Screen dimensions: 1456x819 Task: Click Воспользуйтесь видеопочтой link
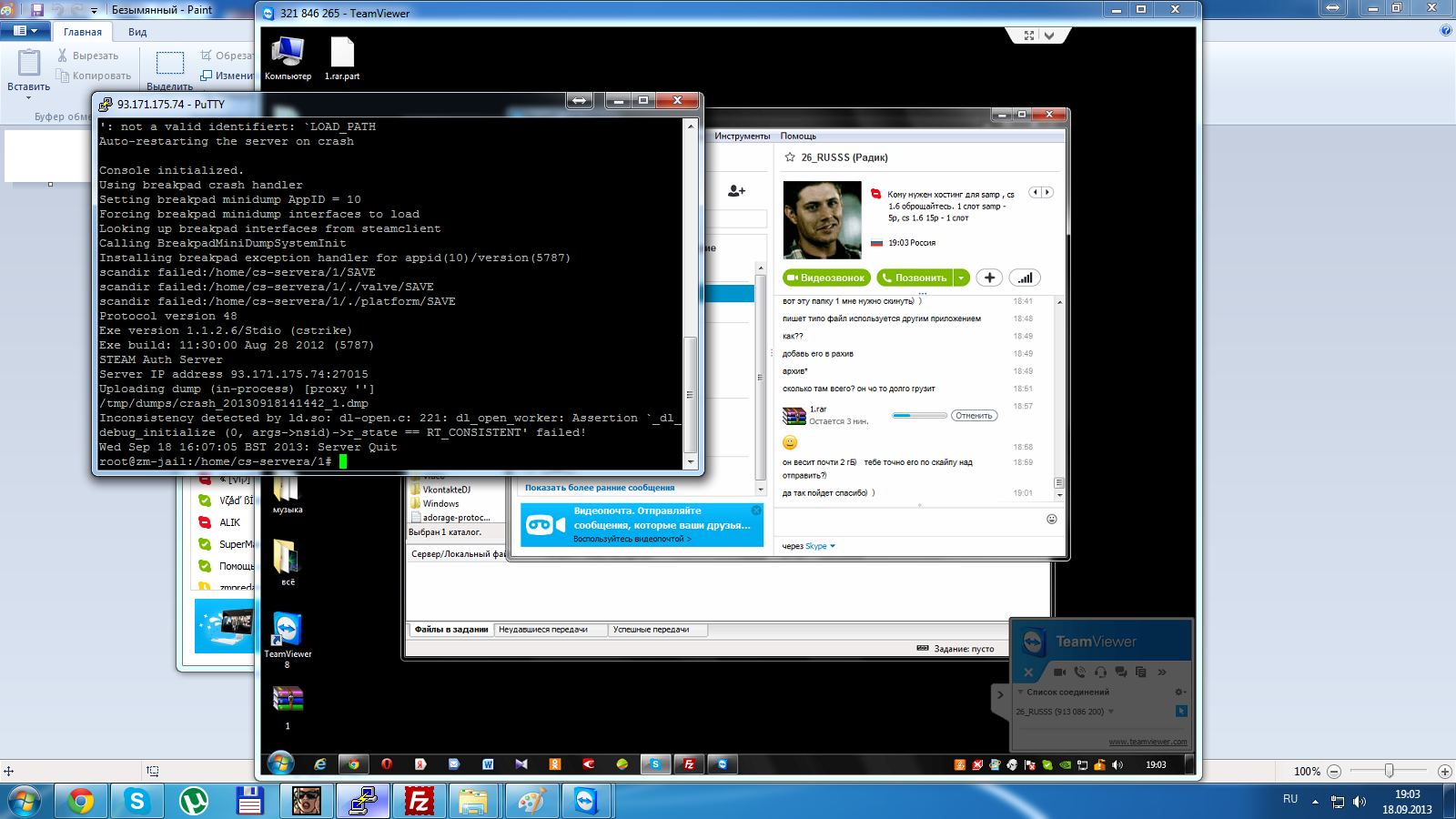pyautogui.click(x=632, y=540)
